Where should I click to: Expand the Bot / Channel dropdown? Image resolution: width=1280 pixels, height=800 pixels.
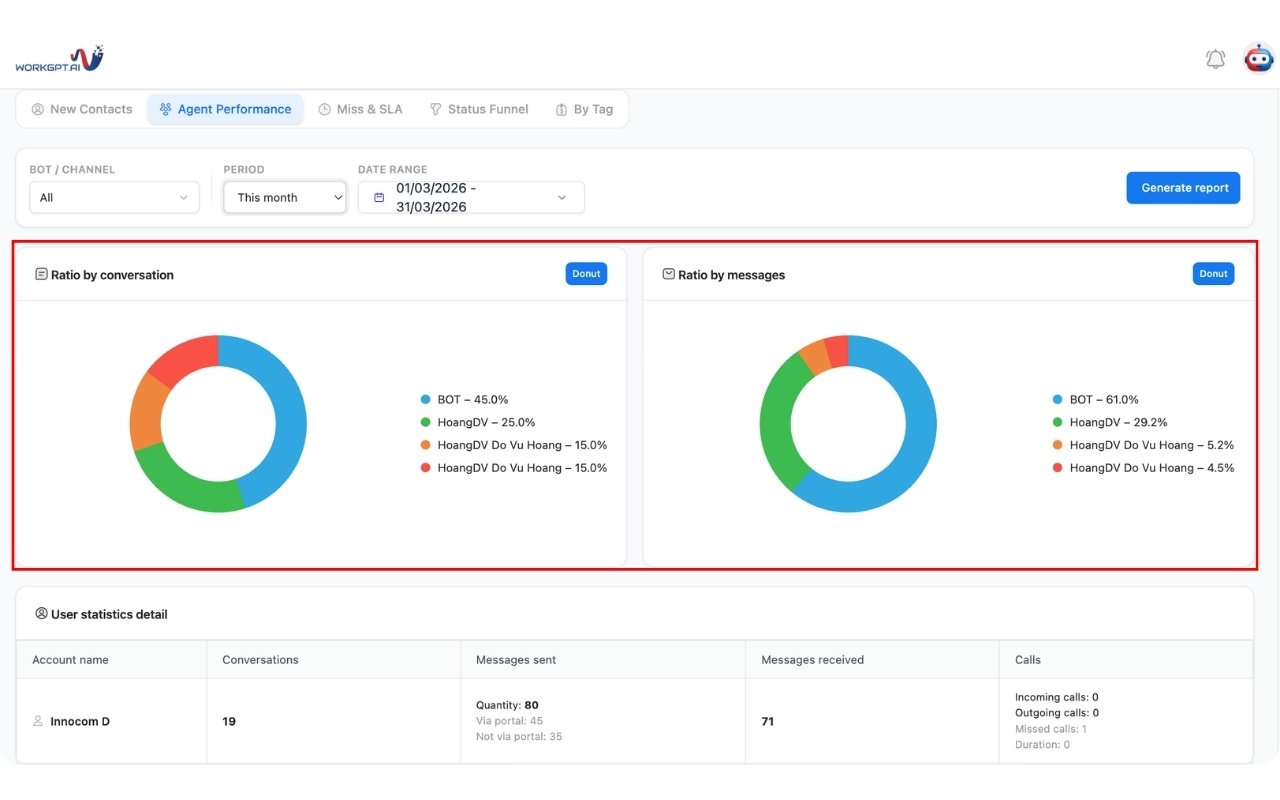pyautogui.click(x=114, y=198)
